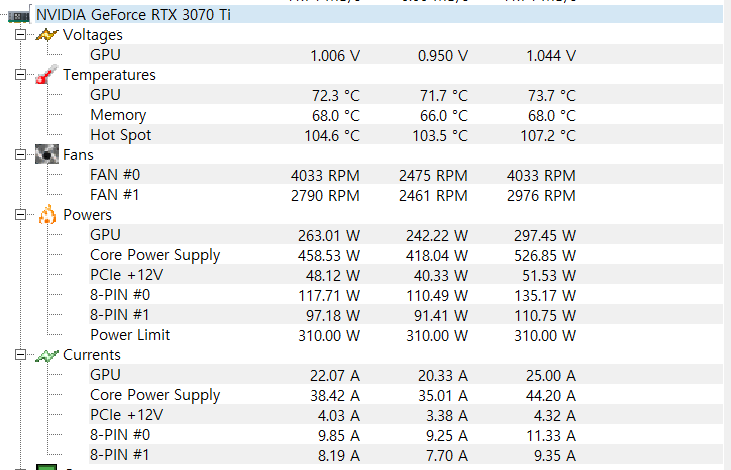Select the GPU row under Voltages

(x=406, y=55)
